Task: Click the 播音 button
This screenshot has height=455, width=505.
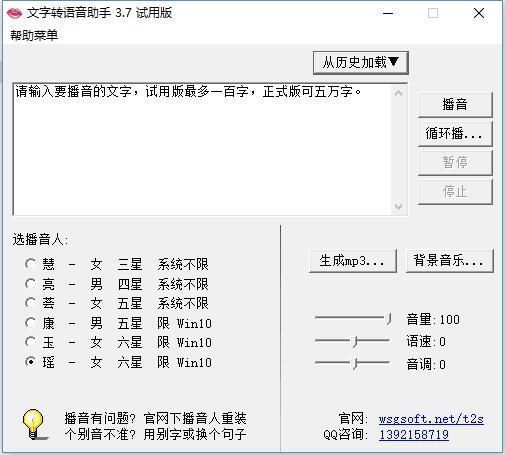Action: pyautogui.click(x=455, y=104)
